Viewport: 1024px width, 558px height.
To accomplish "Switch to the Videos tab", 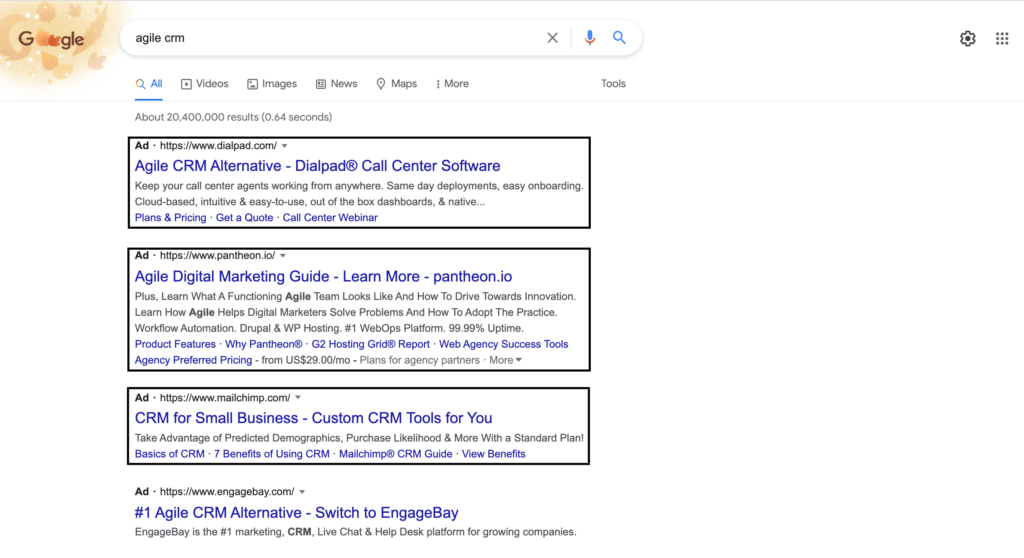I will pyautogui.click(x=204, y=84).
